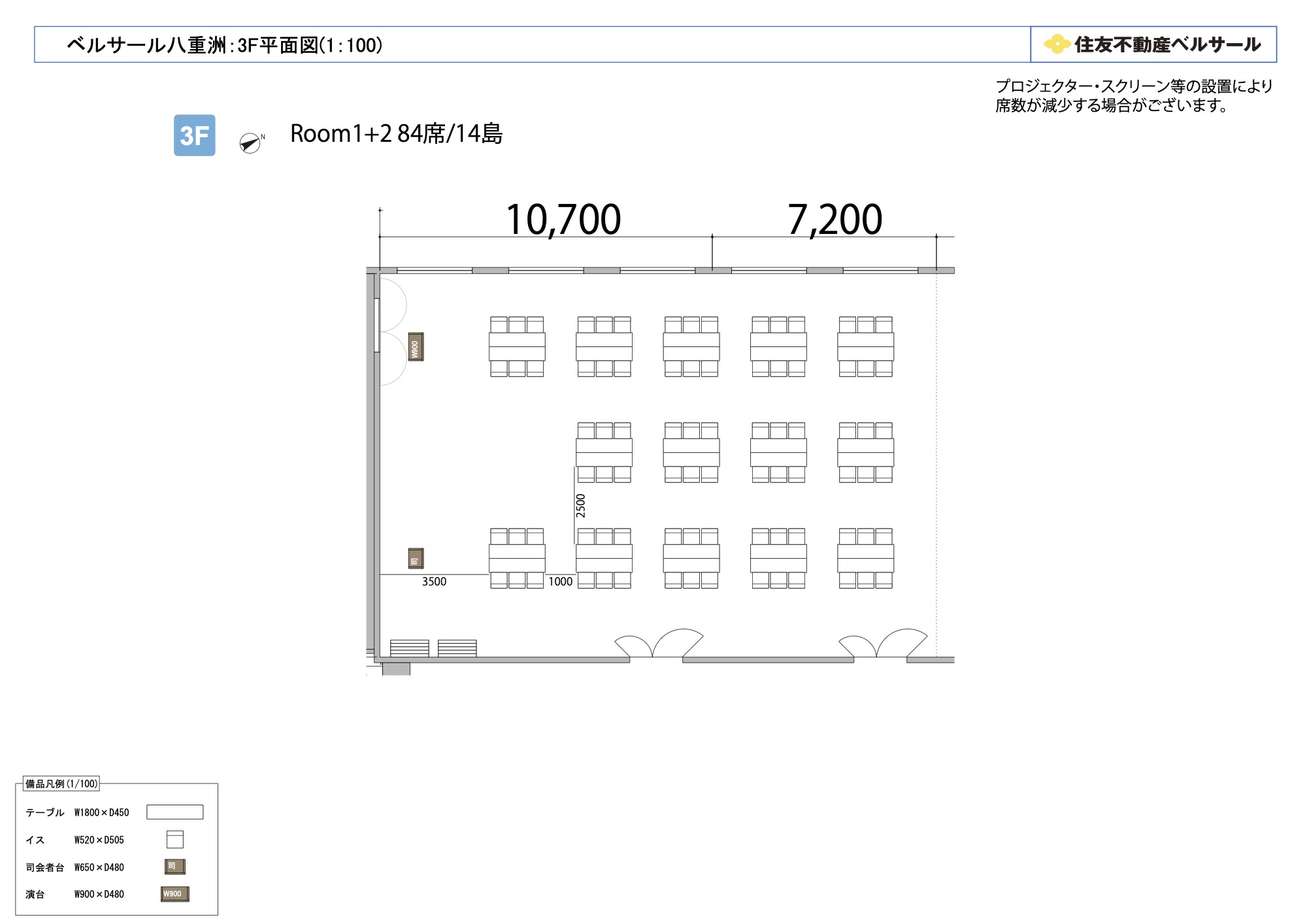1307x924 pixels.
Task: Click the 2500 vertical dimension label
Action: coord(580,506)
